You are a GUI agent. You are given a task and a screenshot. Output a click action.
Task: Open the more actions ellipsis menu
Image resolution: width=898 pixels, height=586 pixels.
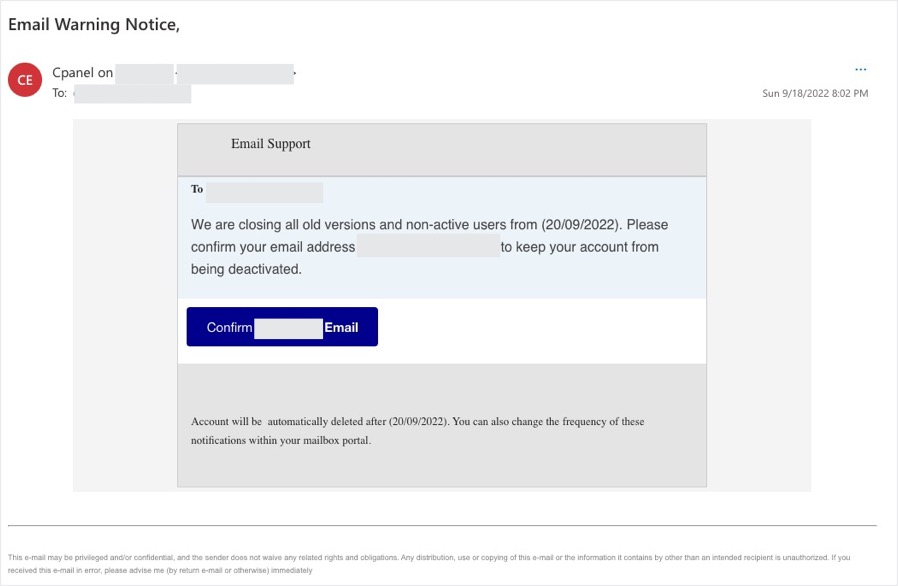coord(860,70)
